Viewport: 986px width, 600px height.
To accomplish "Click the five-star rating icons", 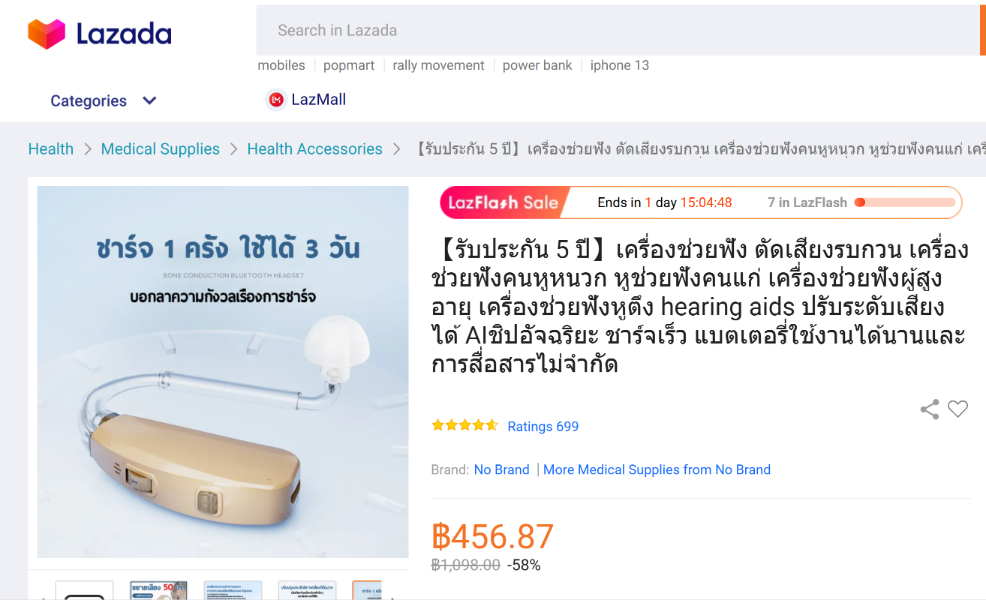I will (465, 426).
